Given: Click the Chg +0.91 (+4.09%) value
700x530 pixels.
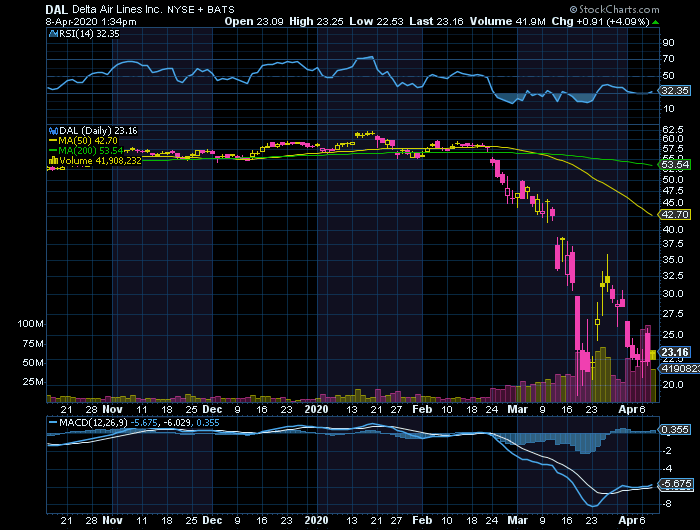Looking at the screenshot, I should click(600, 21).
